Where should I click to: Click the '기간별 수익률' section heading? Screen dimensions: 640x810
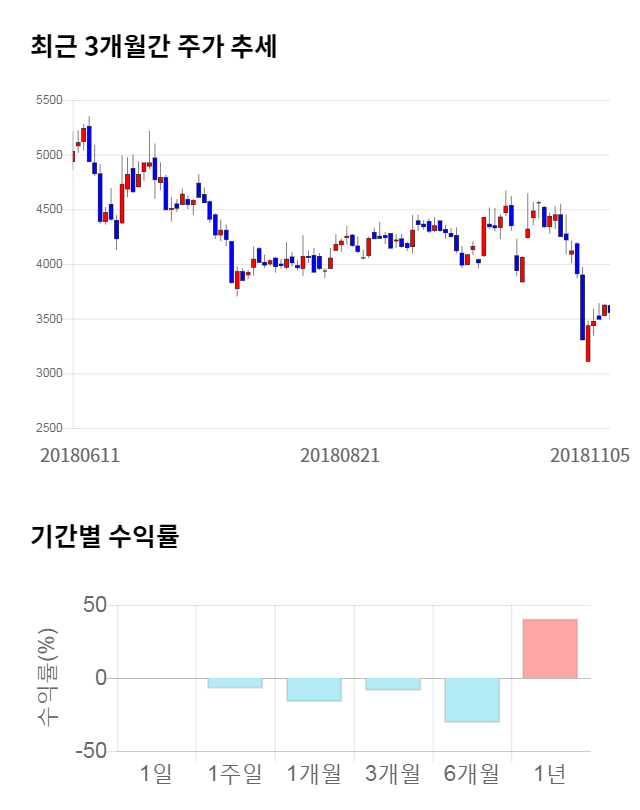click(105, 537)
